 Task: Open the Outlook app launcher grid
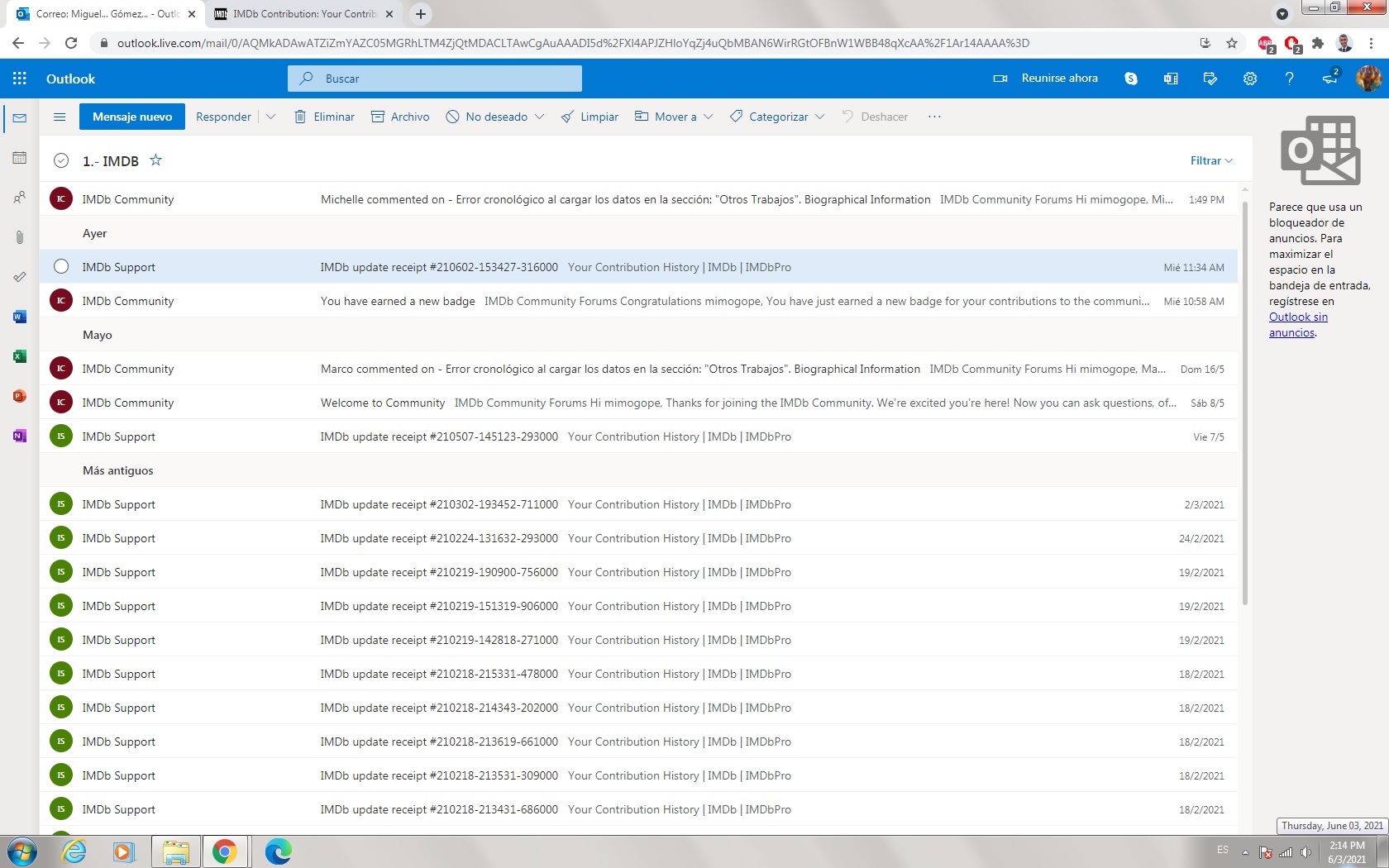point(20,79)
